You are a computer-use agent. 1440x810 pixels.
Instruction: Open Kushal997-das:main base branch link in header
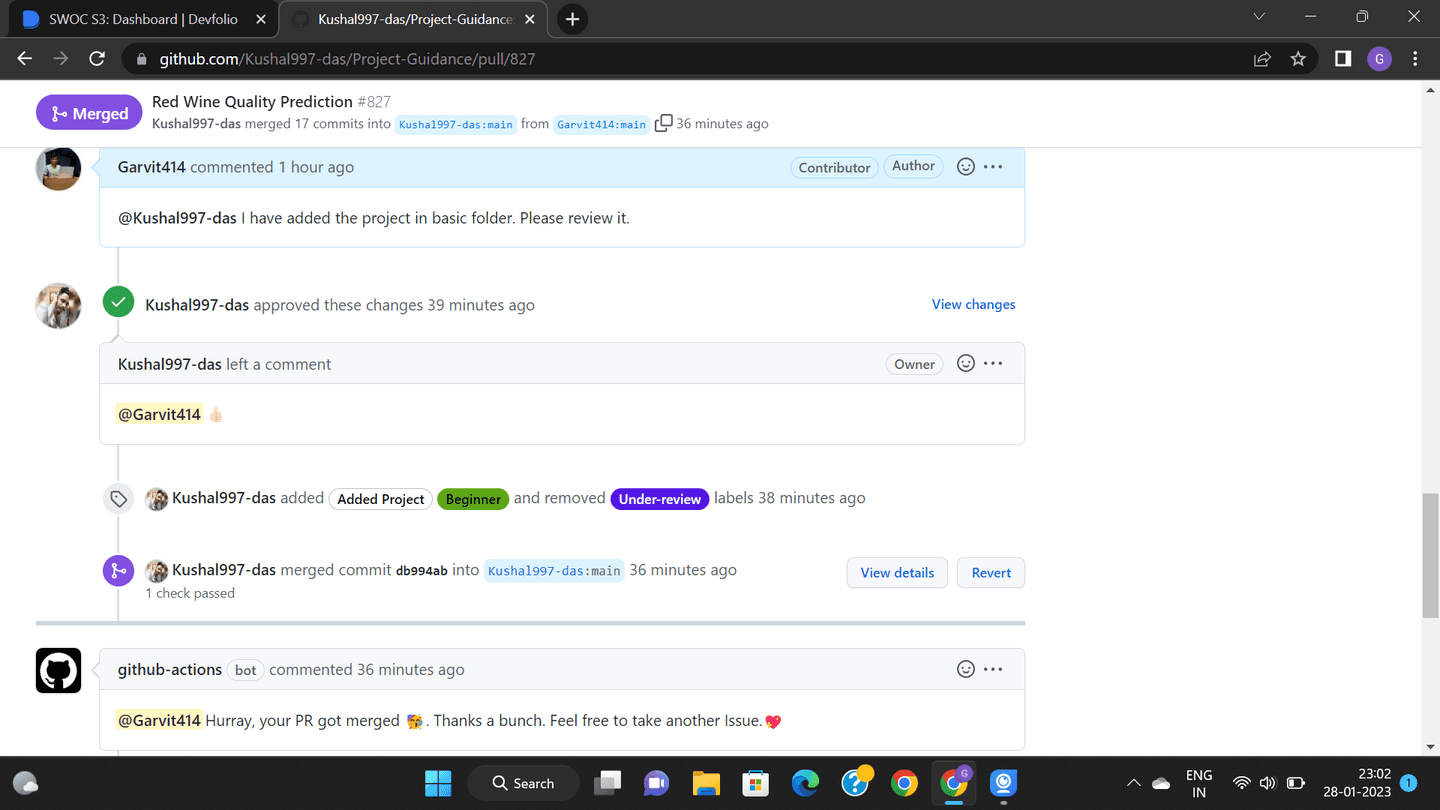tap(456, 124)
